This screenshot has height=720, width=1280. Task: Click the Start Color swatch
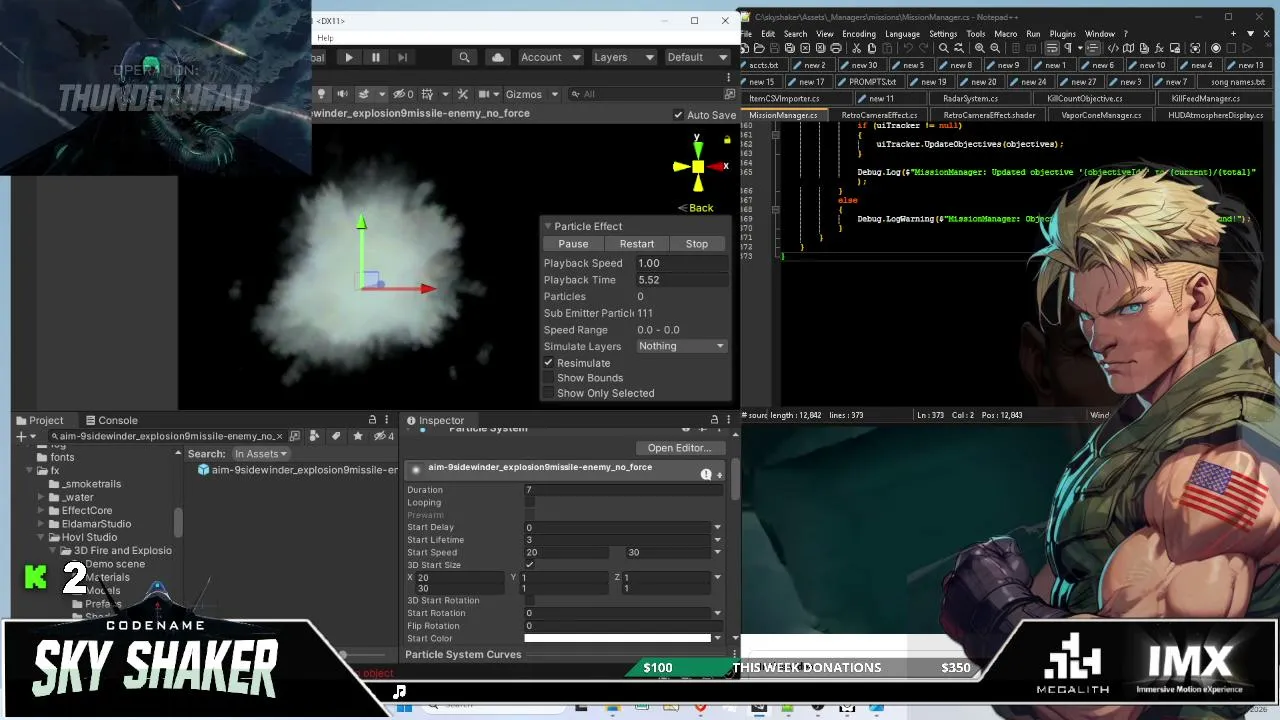pos(617,639)
